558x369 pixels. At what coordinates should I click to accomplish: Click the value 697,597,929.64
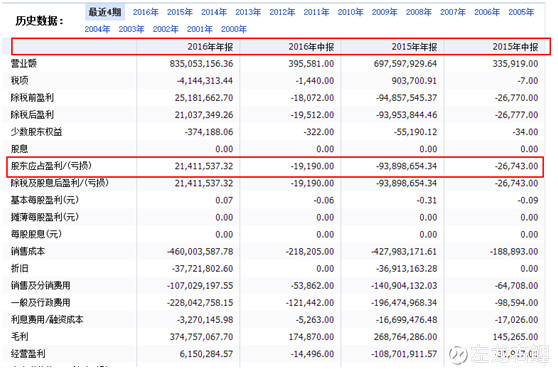[405, 64]
